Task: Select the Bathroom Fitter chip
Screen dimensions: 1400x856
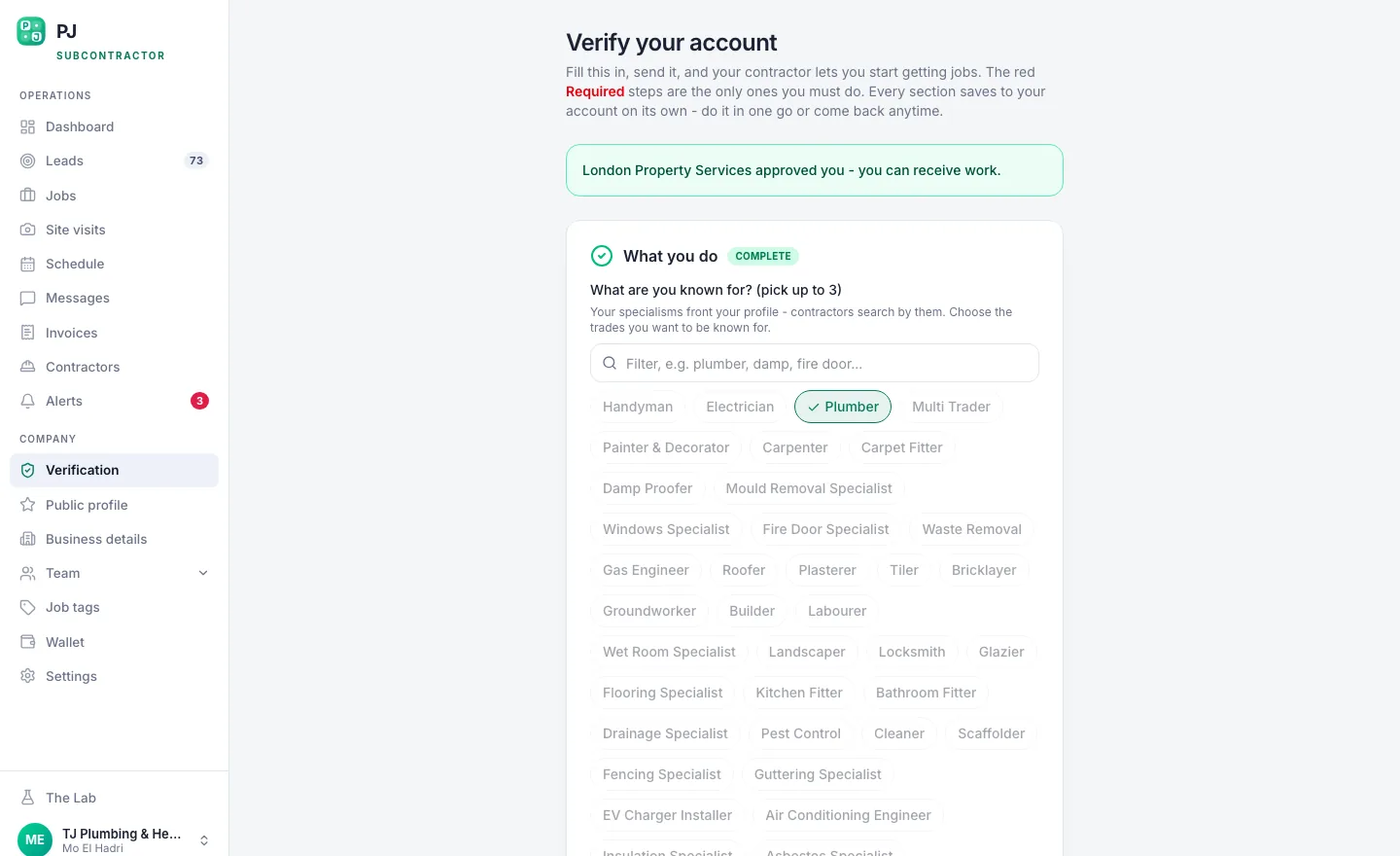Action: click(x=926, y=693)
